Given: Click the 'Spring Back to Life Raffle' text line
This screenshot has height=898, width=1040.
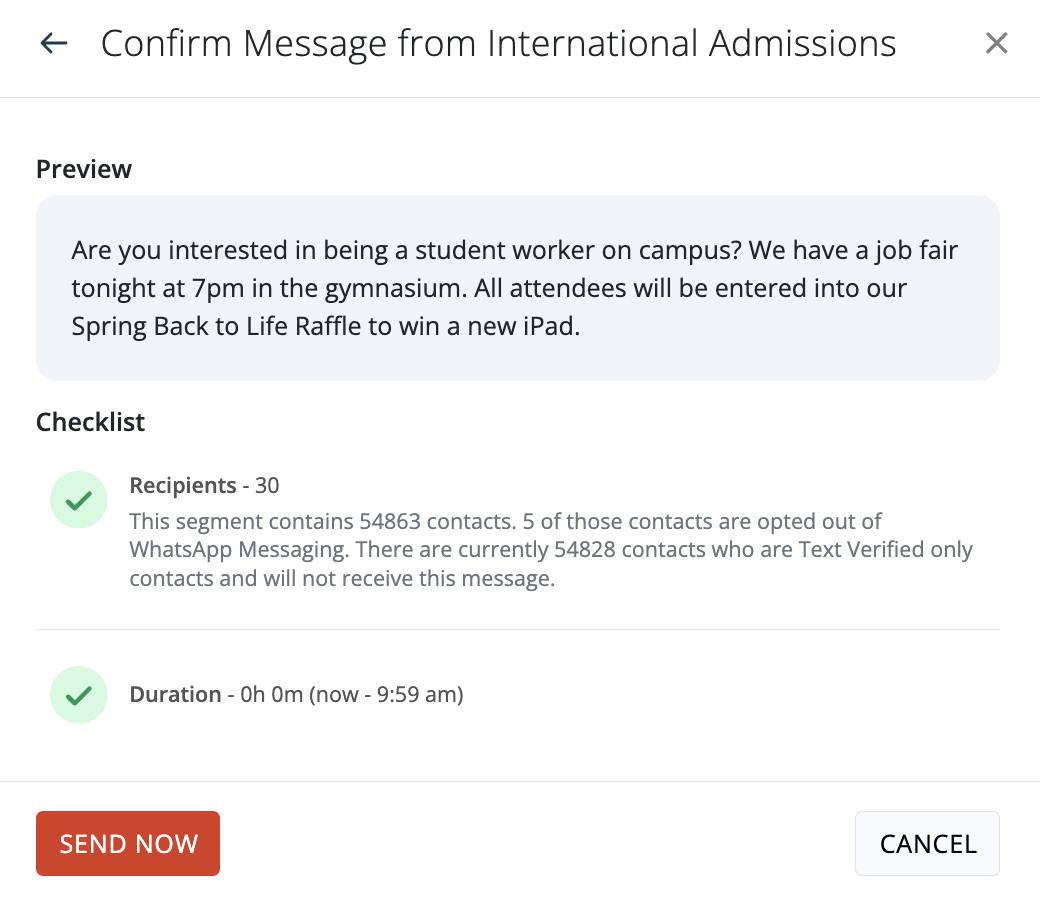Looking at the screenshot, I should tap(326, 326).
